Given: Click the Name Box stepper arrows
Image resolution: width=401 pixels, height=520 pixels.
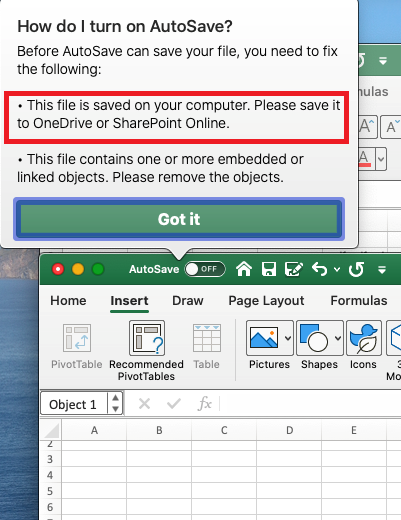Looking at the screenshot, I should pos(115,403).
